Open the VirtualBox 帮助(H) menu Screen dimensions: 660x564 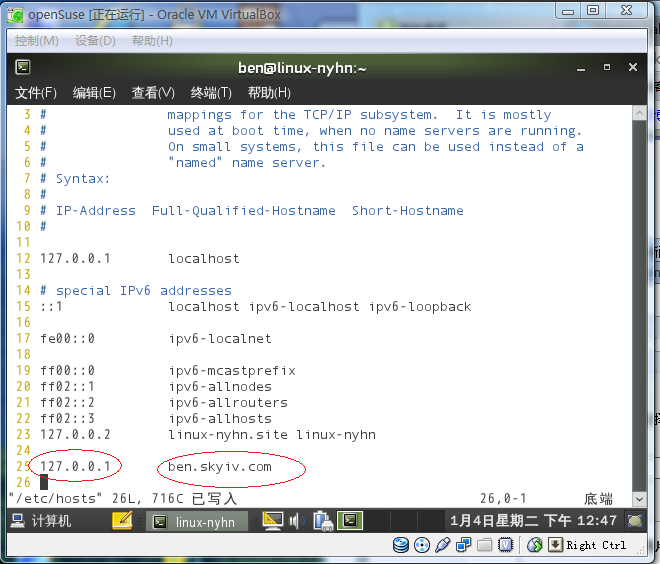click(x=152, y=41)
